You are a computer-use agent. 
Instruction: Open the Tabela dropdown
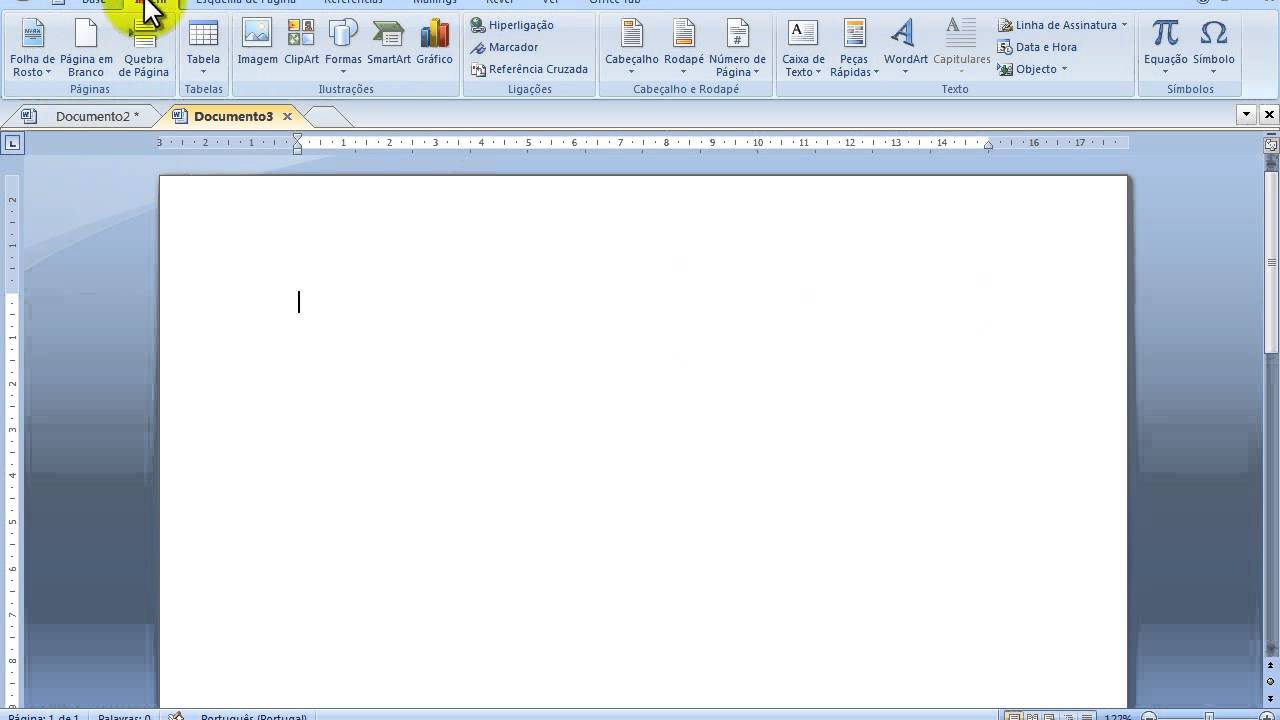point(203,48)
